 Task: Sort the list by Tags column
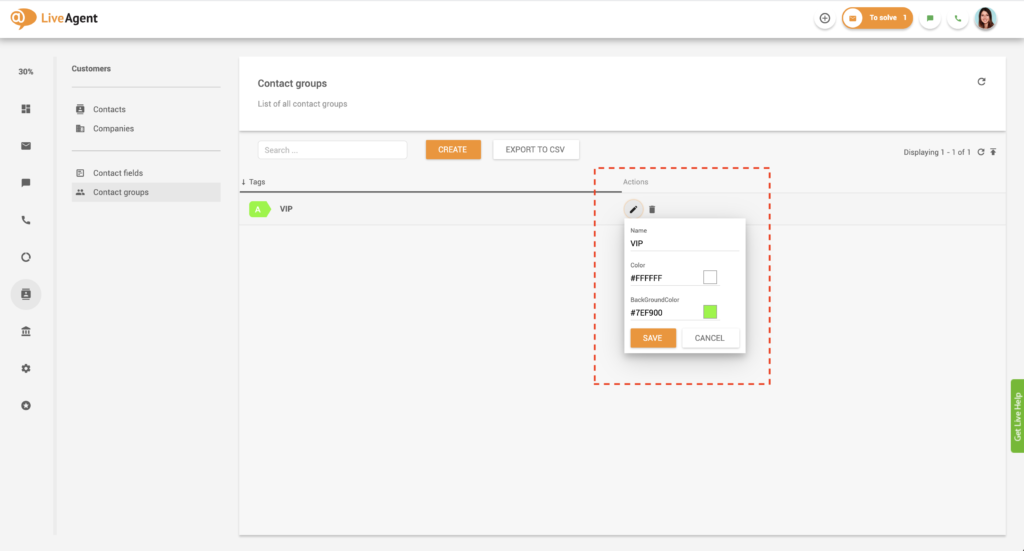click(x=257, y=182)
